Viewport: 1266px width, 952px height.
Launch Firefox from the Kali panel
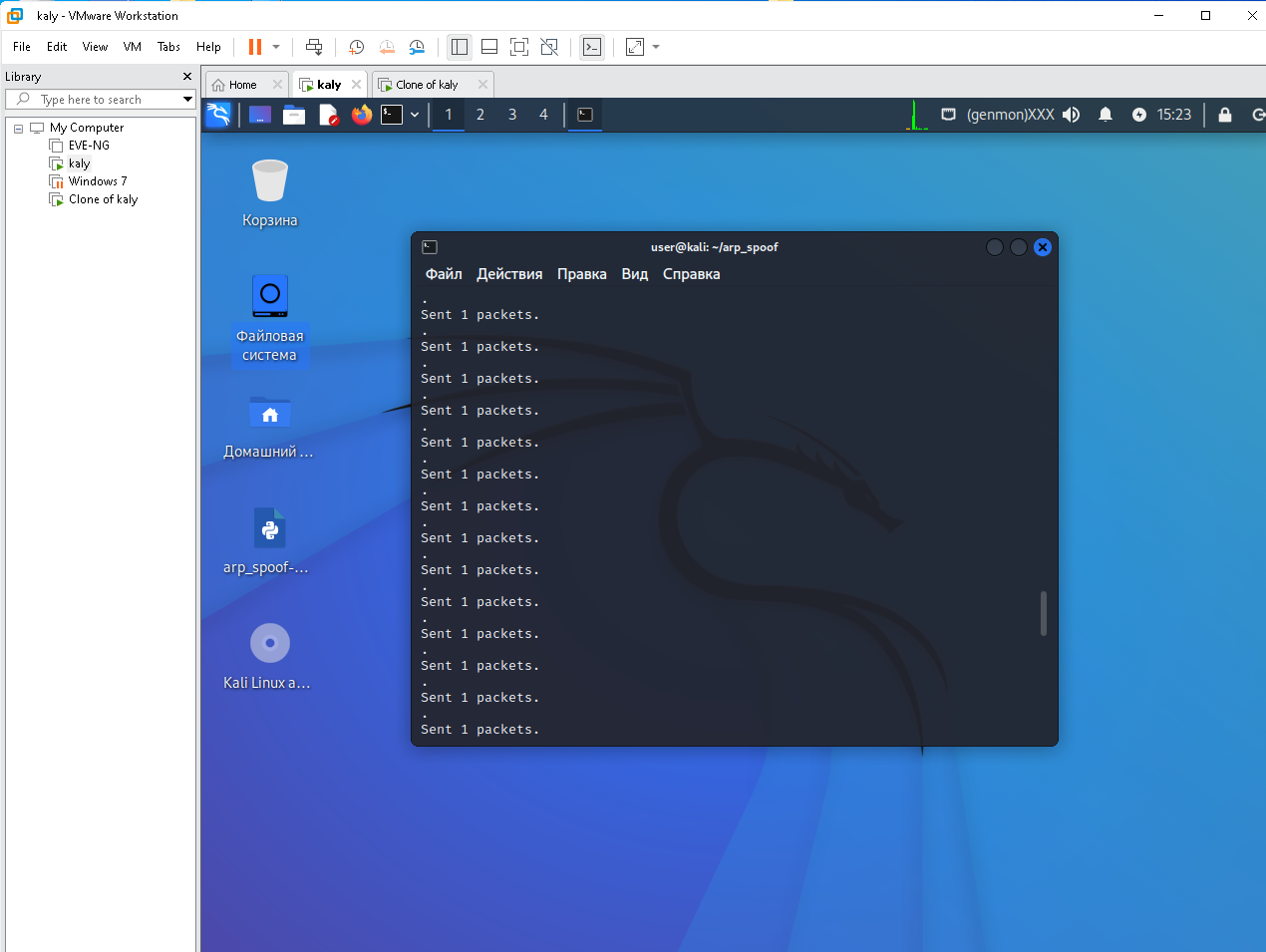(362, 115)
